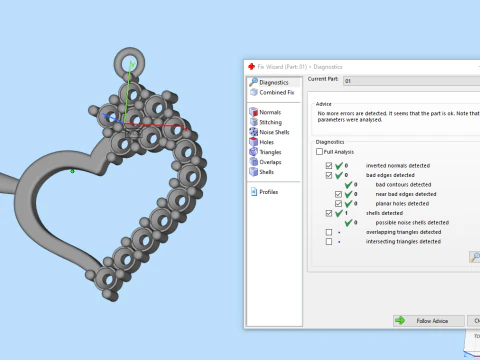Toggle planar holes detected checkbox
The height and width of the screenshot is (360, 480).
click(x=338, y=204)
